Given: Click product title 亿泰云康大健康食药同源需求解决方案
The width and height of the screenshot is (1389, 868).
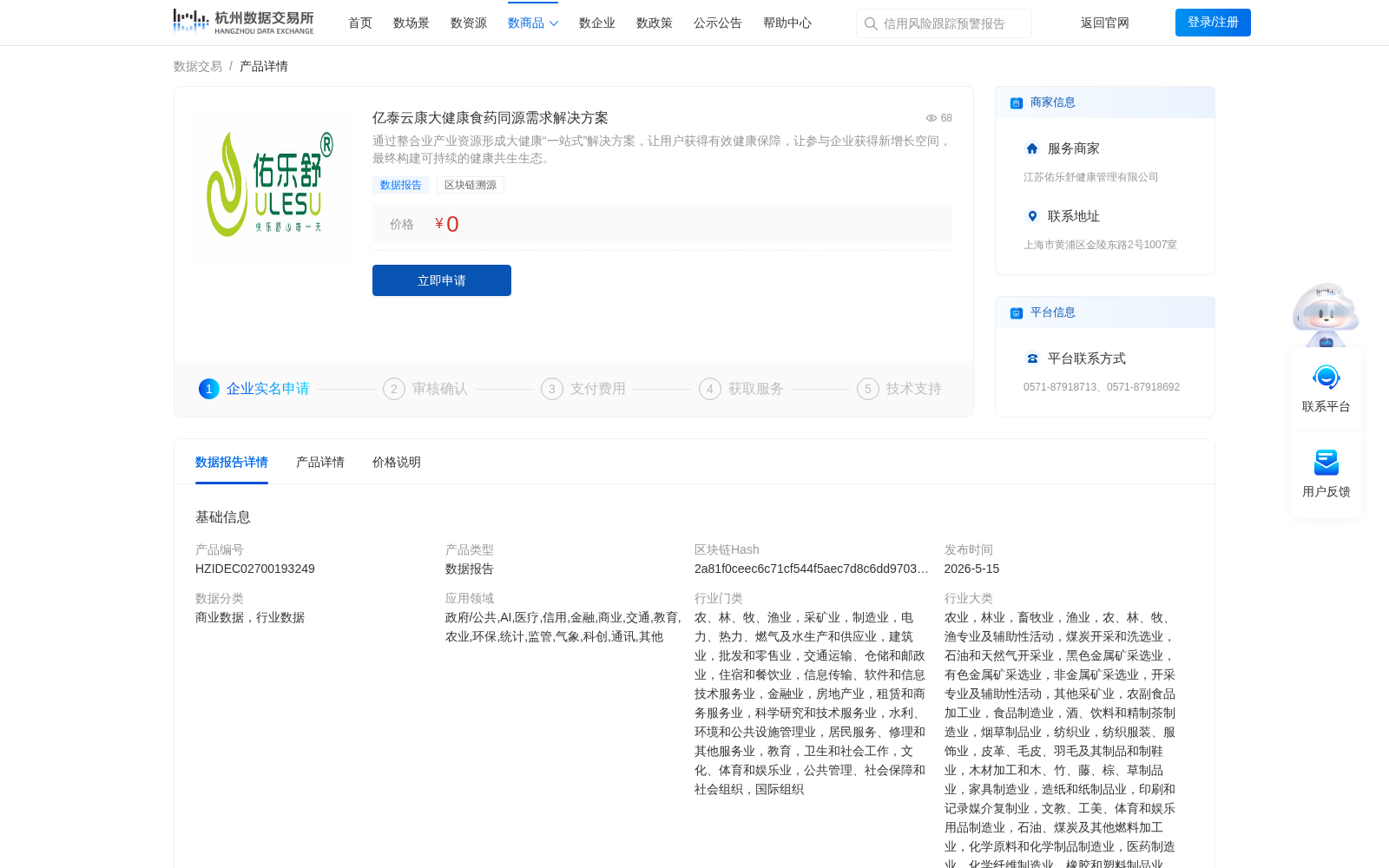Looking at the screenshot, I should pos(490,118).
